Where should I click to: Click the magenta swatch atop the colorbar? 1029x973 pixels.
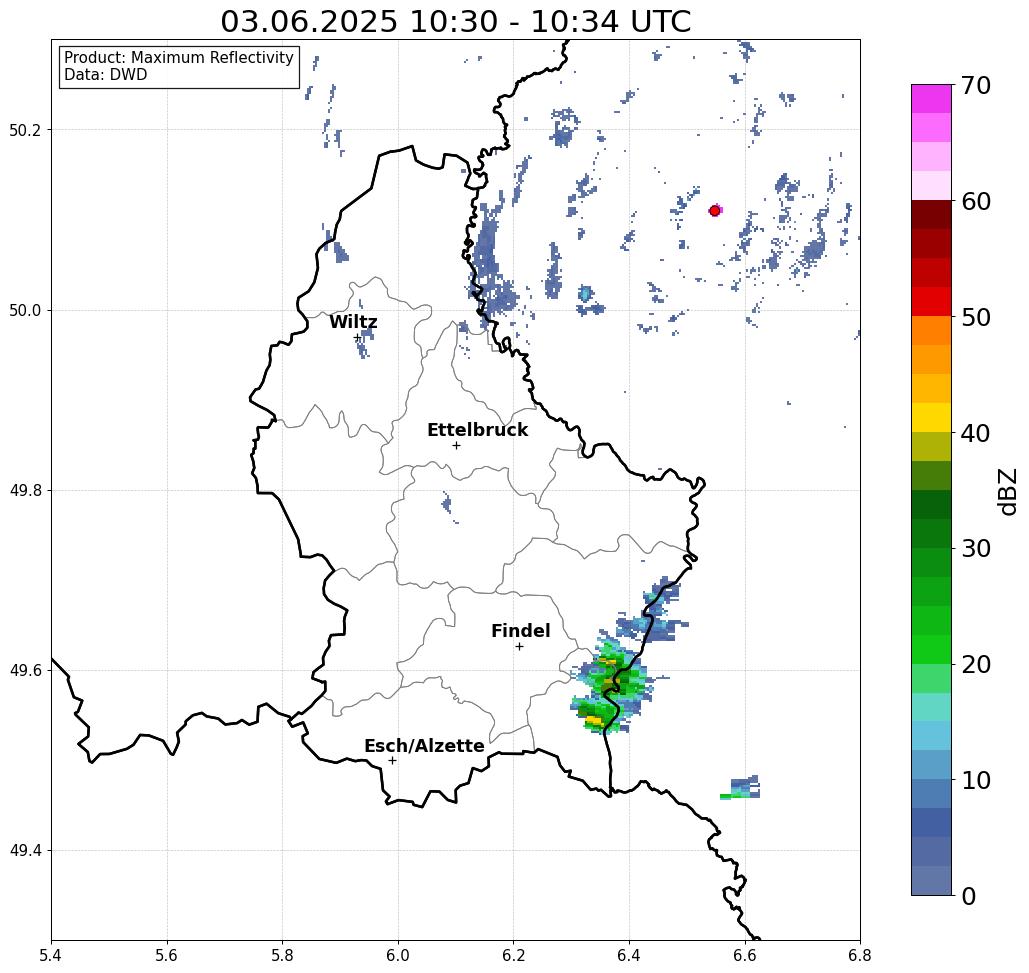tap(931, 99)
